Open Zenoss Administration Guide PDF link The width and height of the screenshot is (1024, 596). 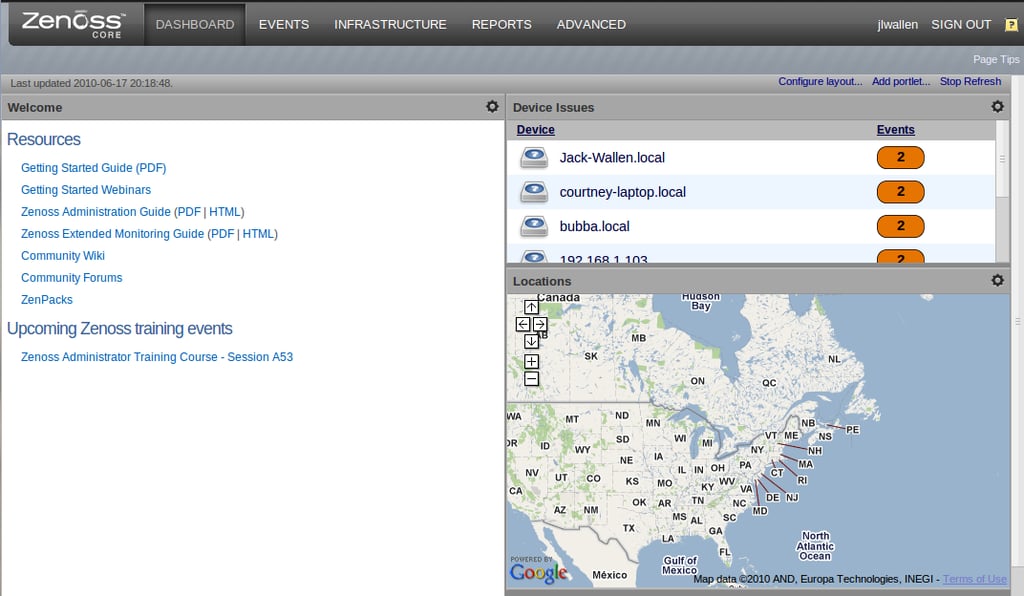tap(189, 212)
